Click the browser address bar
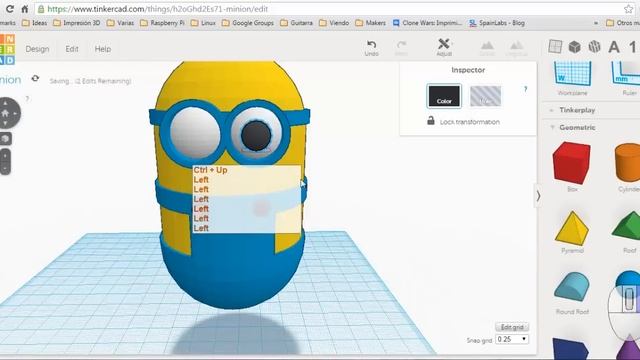 327,9
